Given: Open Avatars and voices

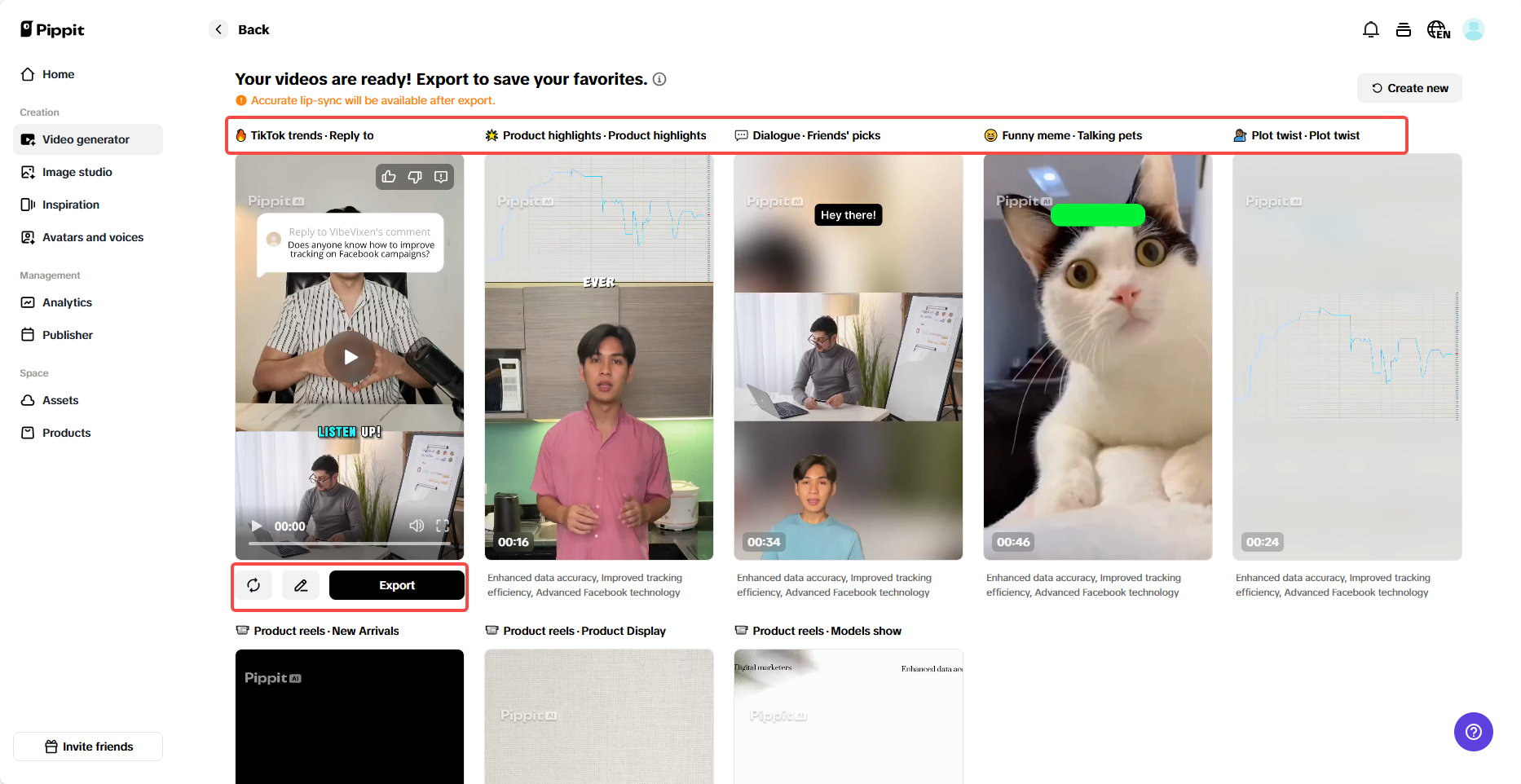Looking at the screenshot, I should (93, 237).
